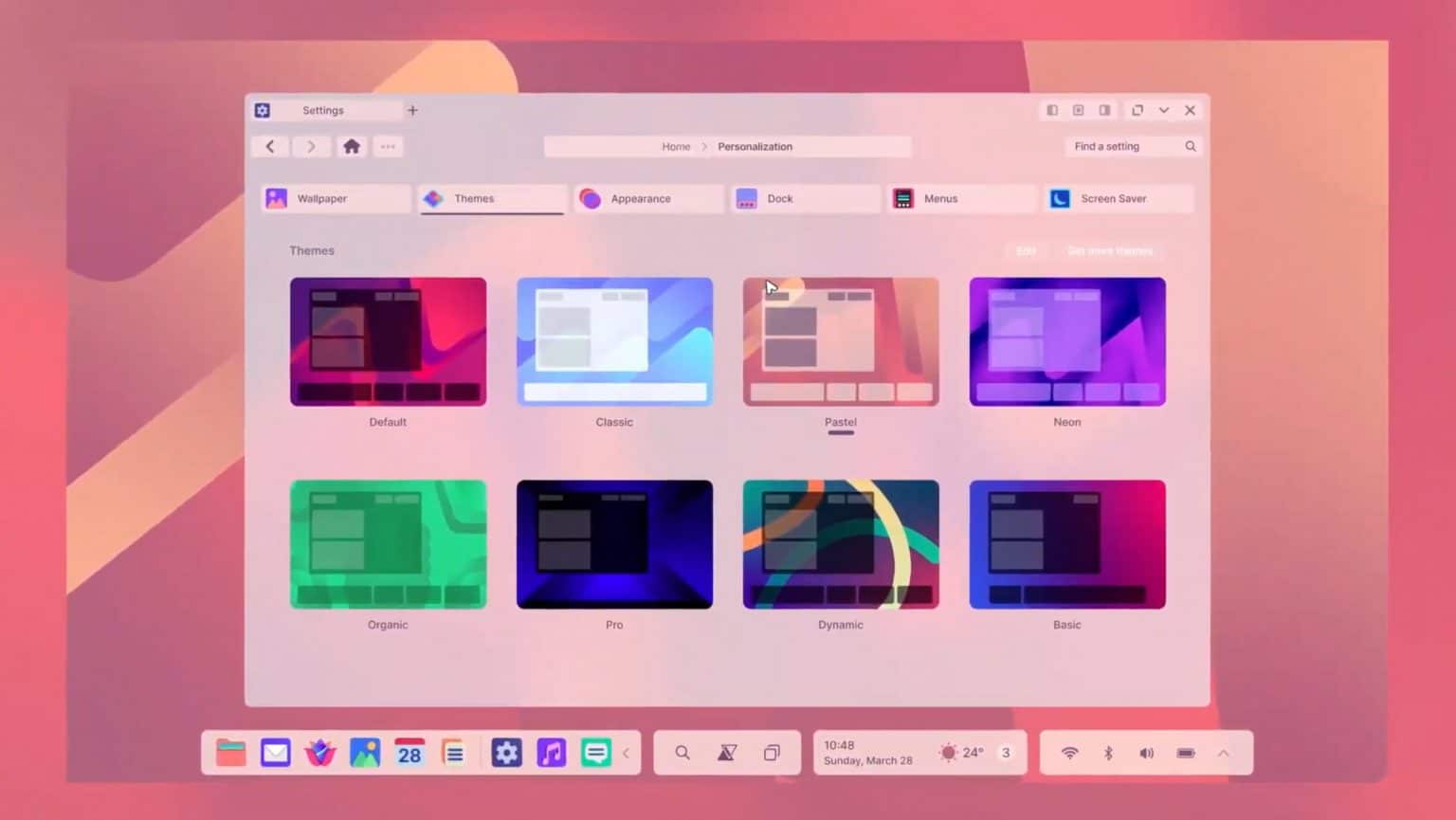
Task: Click the Get more themes button
Action: [x=1110, y=250]
